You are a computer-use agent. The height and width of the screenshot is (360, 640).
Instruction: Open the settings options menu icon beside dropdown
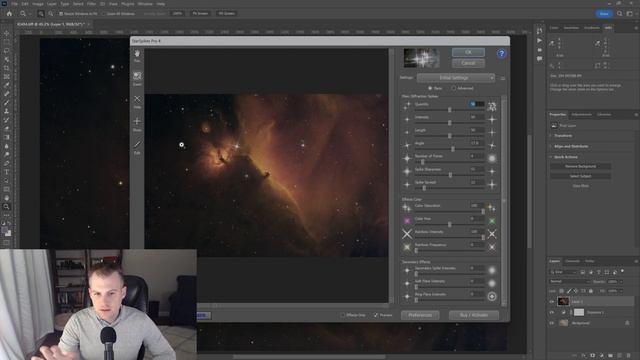[502, 78]
